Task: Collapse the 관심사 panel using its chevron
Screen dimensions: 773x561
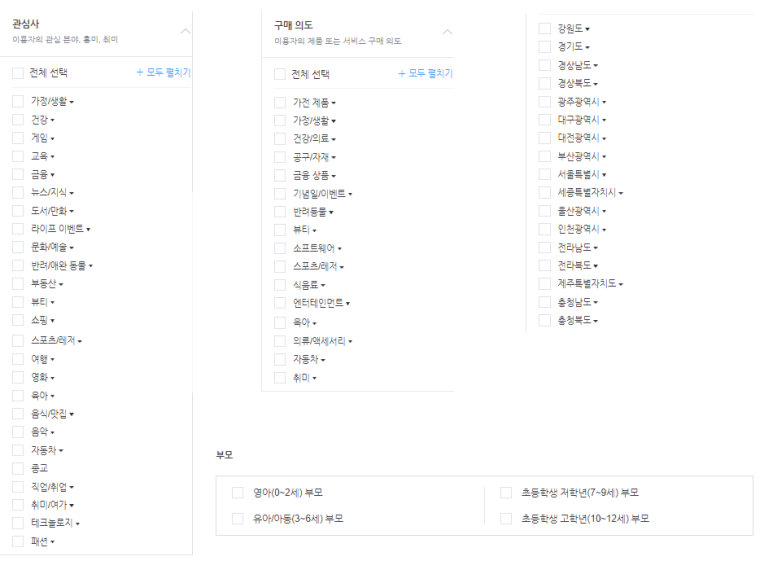Action: tap(184, 31)
